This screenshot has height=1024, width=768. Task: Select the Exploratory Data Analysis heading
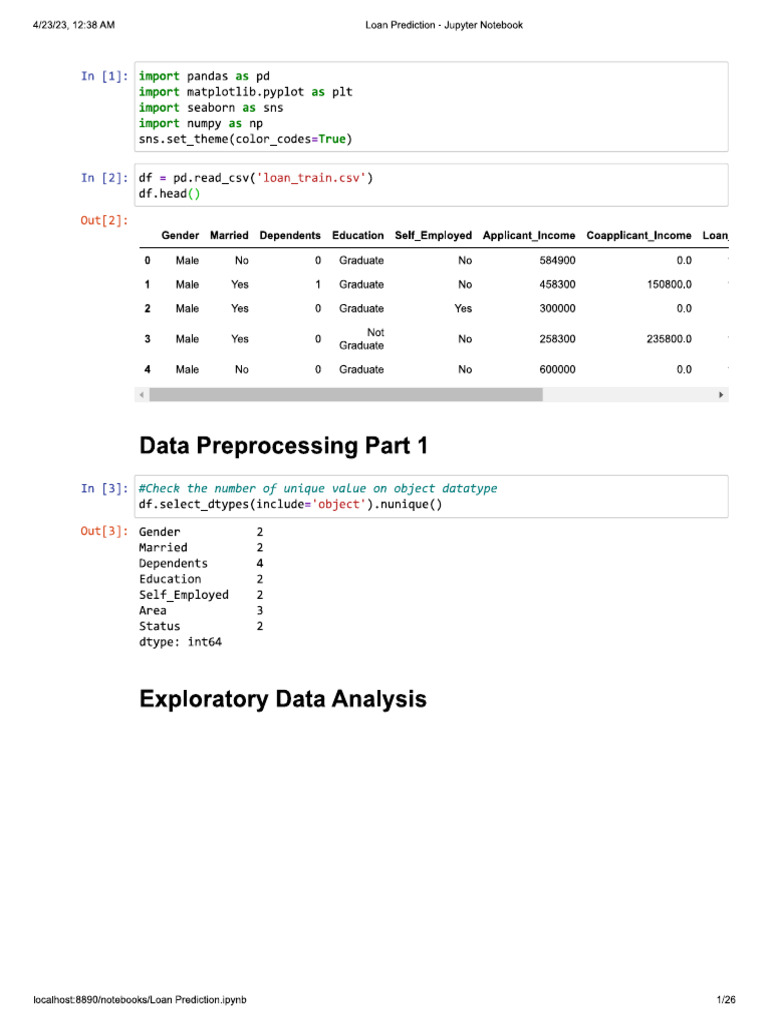283,699
